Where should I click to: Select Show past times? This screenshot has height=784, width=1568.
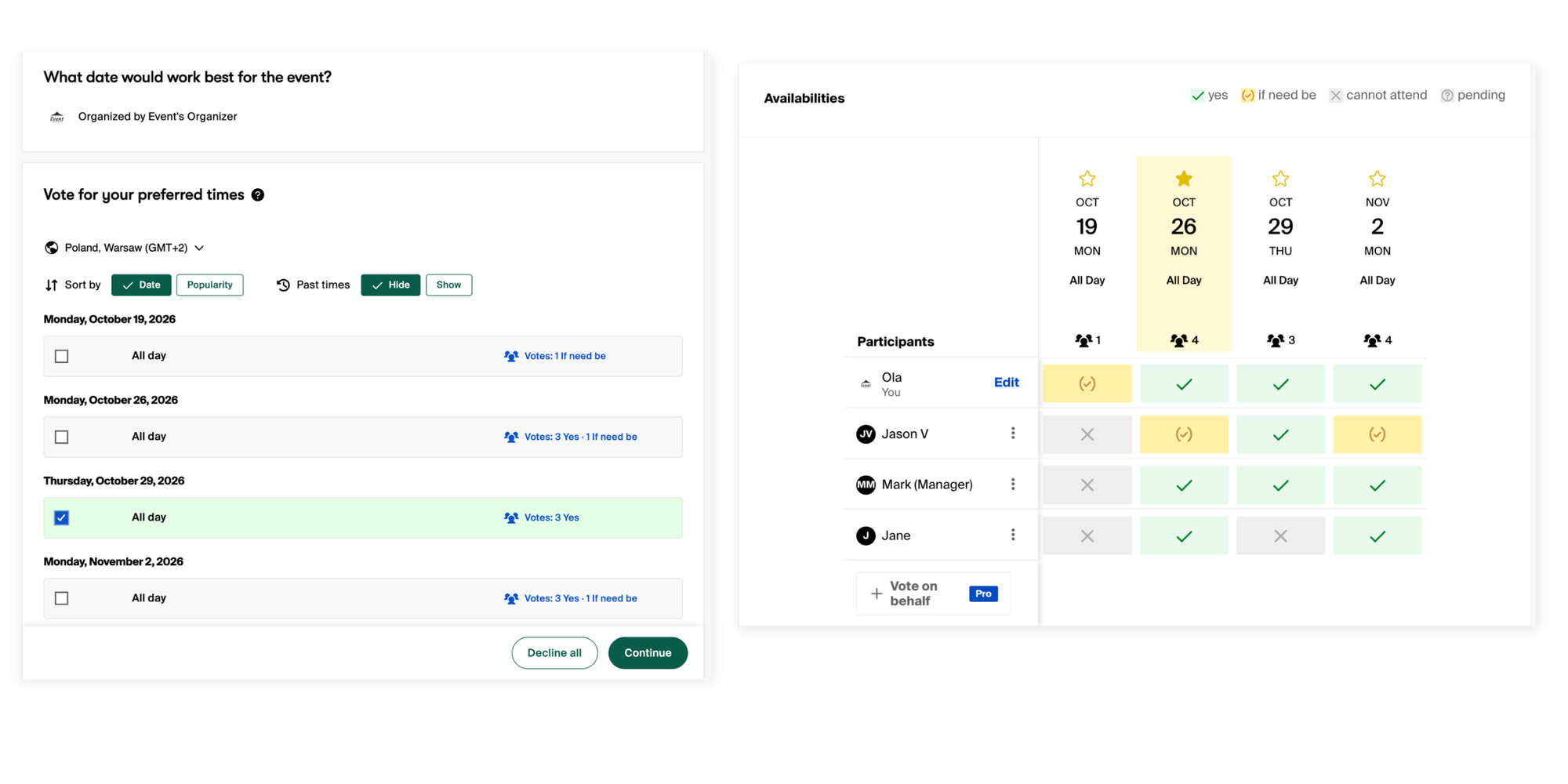[x=448, y=285]
